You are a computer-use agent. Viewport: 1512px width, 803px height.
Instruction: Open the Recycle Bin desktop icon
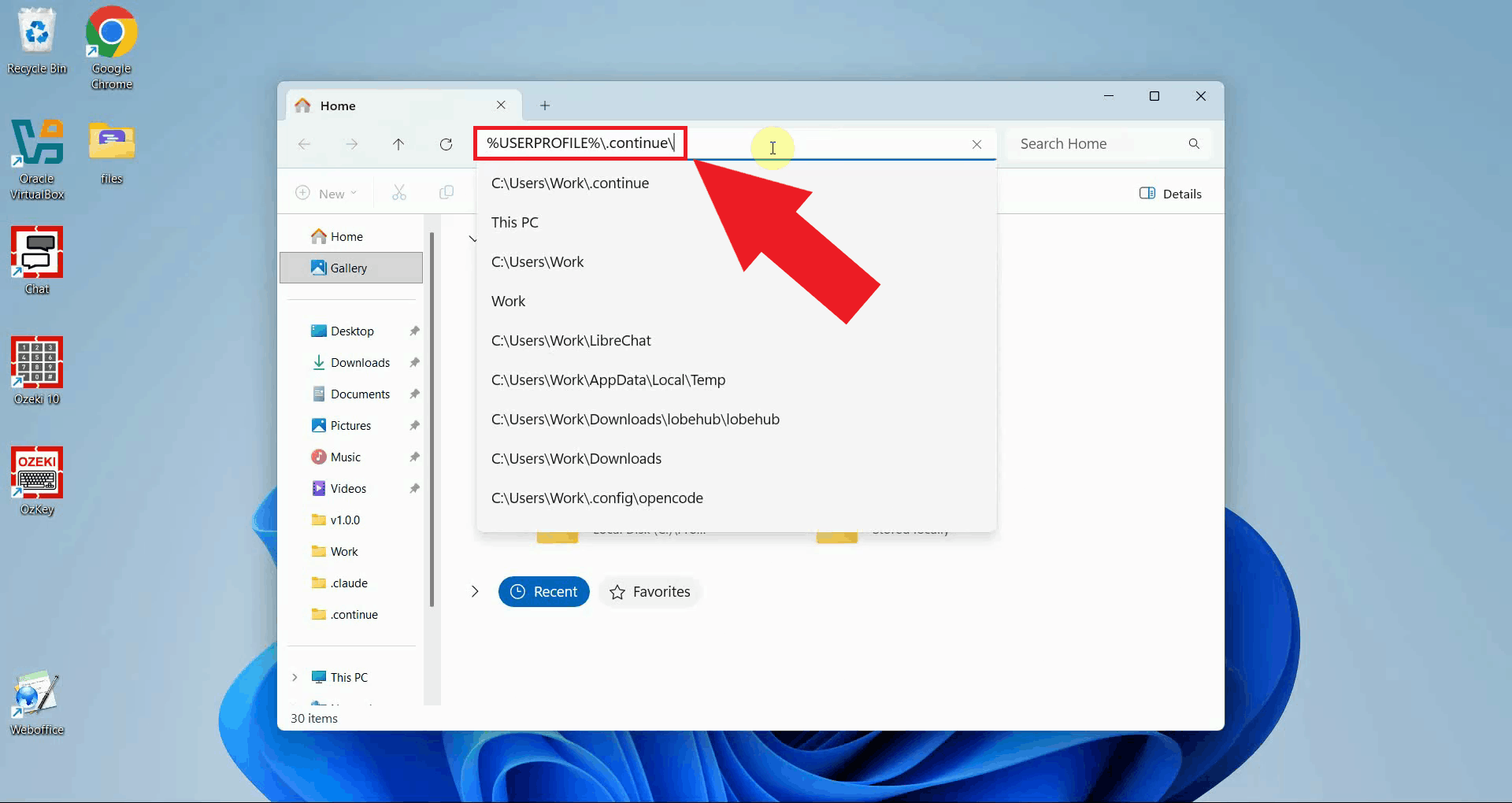coord(37,41)
